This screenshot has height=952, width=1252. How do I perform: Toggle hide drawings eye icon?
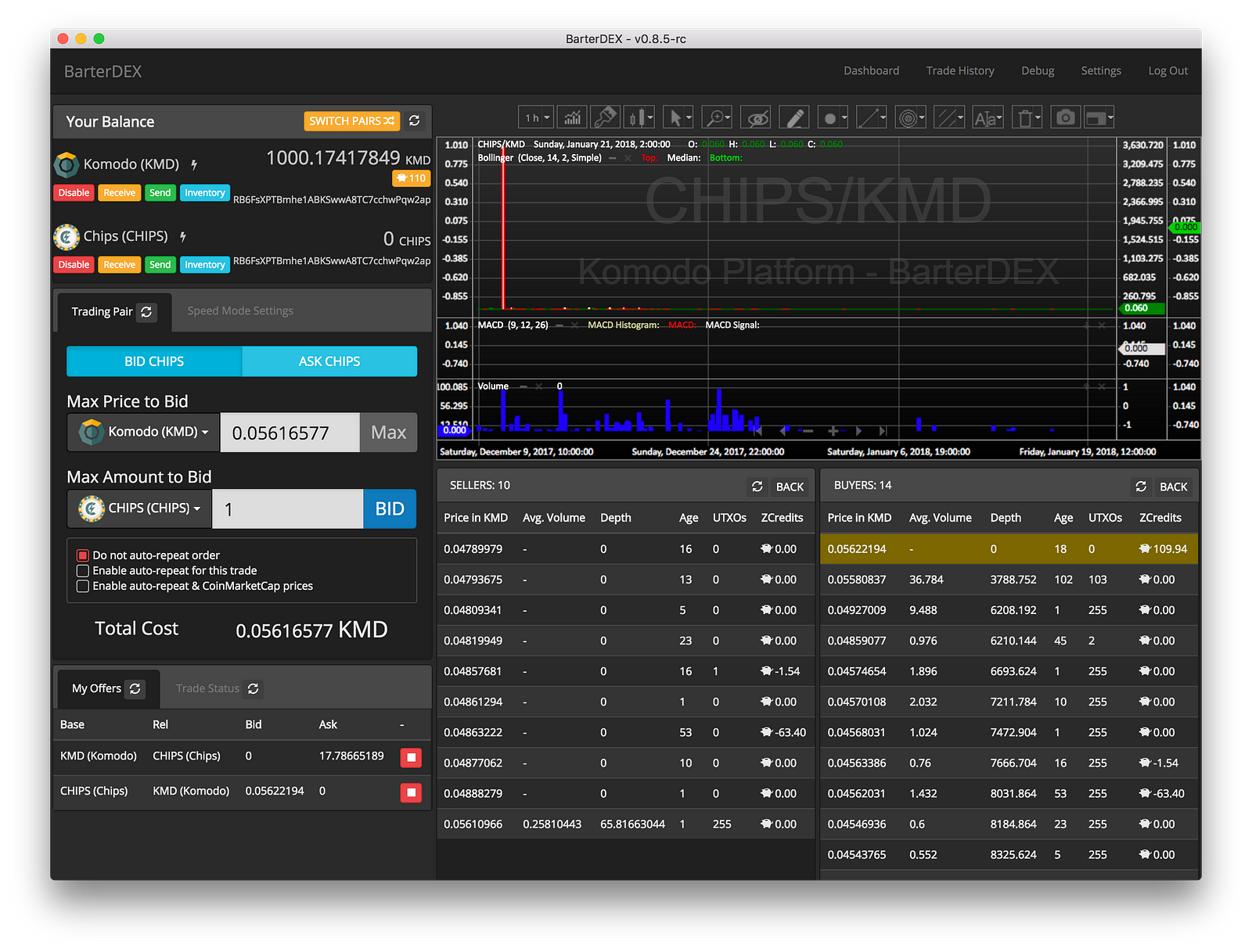pyautogui.click(x=756, y=117)
